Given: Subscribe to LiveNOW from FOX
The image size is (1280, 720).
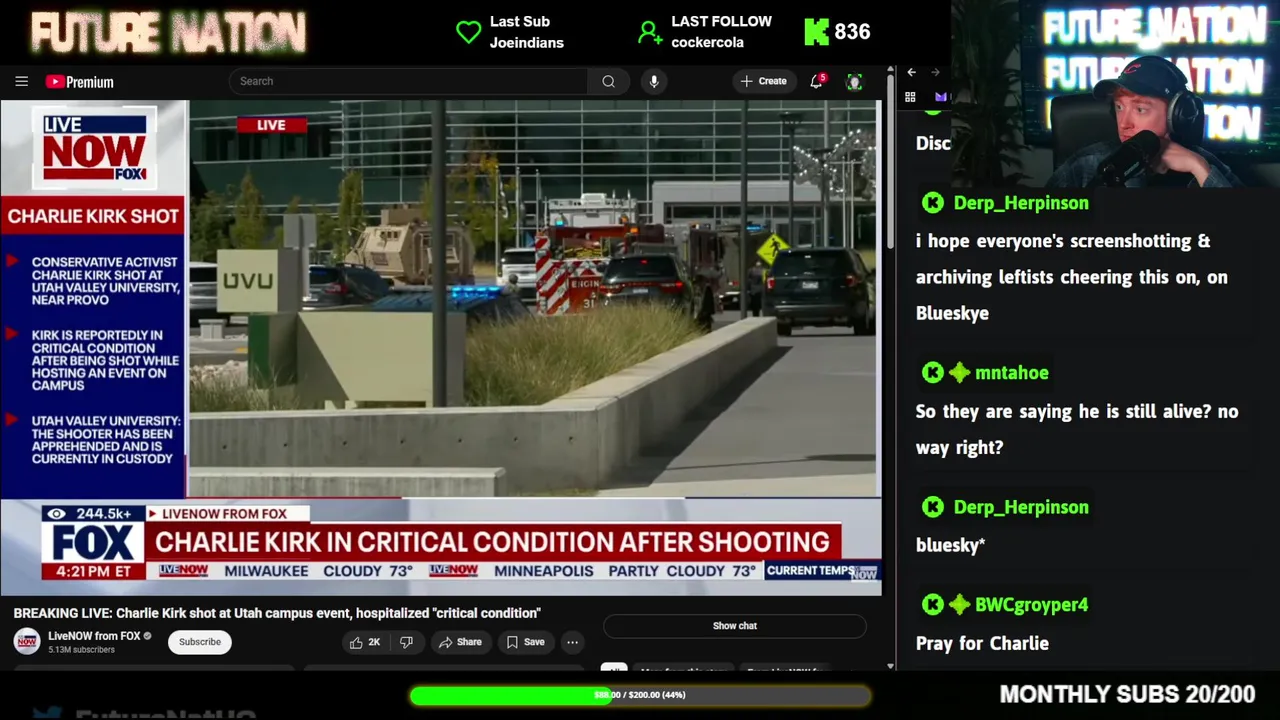Looking at the screenshot, I should click(200, 642).
